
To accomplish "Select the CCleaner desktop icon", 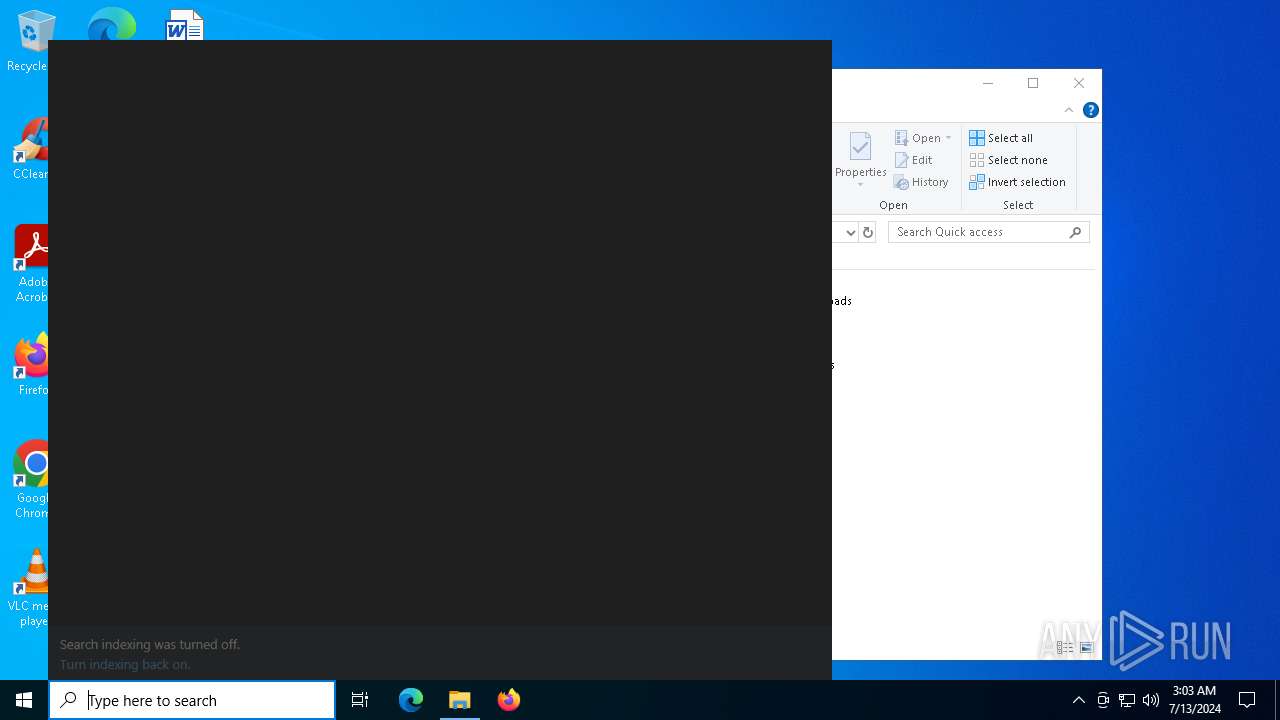I will coord(30,148).
